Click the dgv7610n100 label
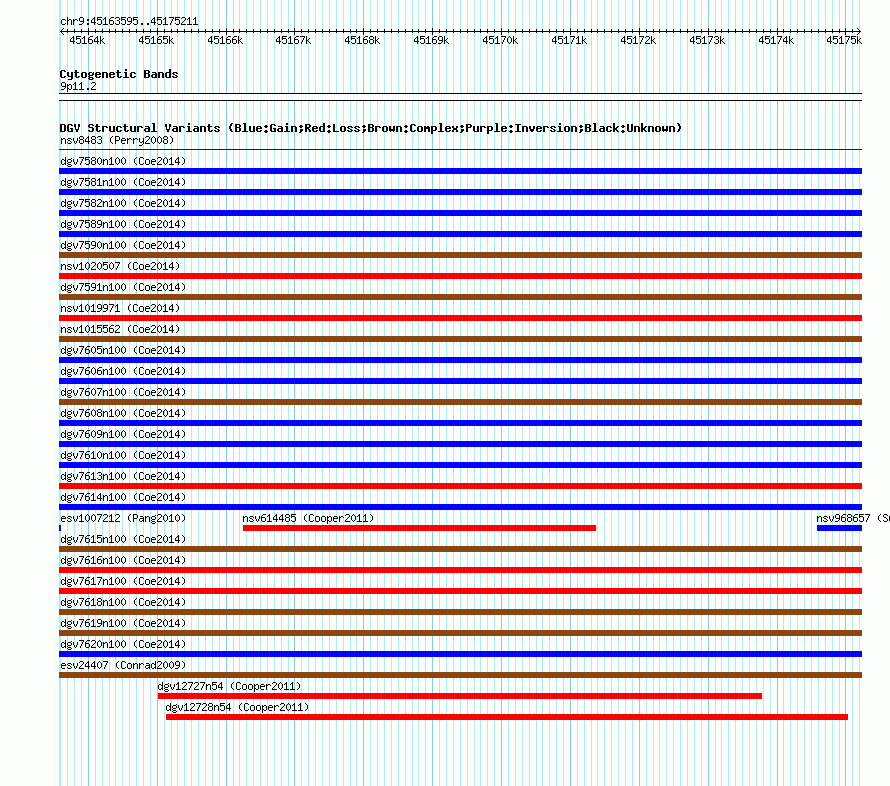 click(x=123, y=455)
